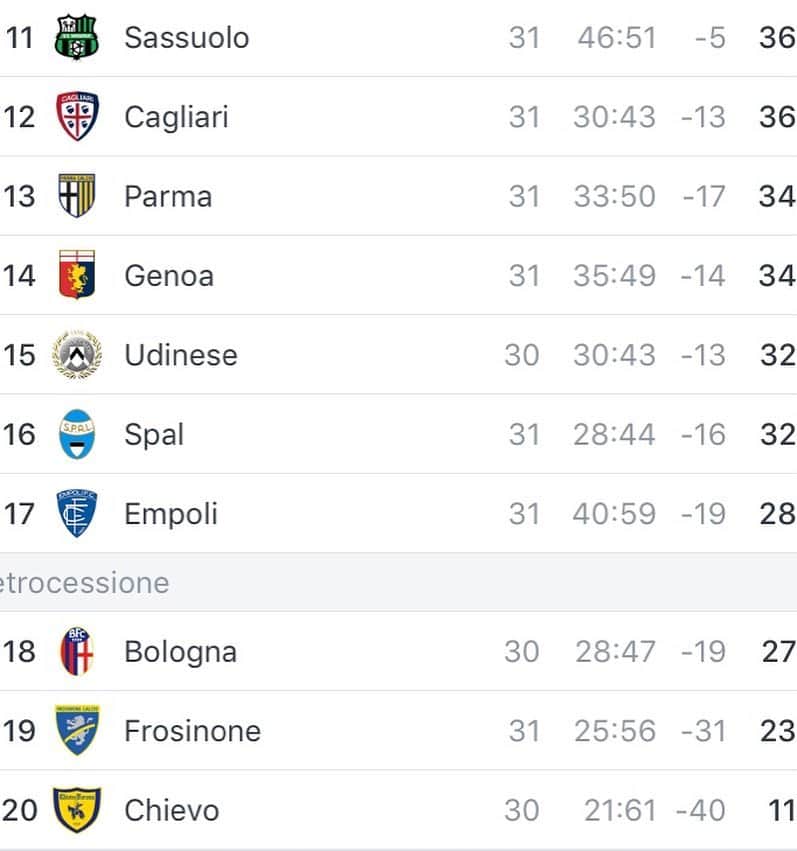Screen dimensions: 797x851
Task: Open the Cagliari team name
Action: (x=176, y=117)
